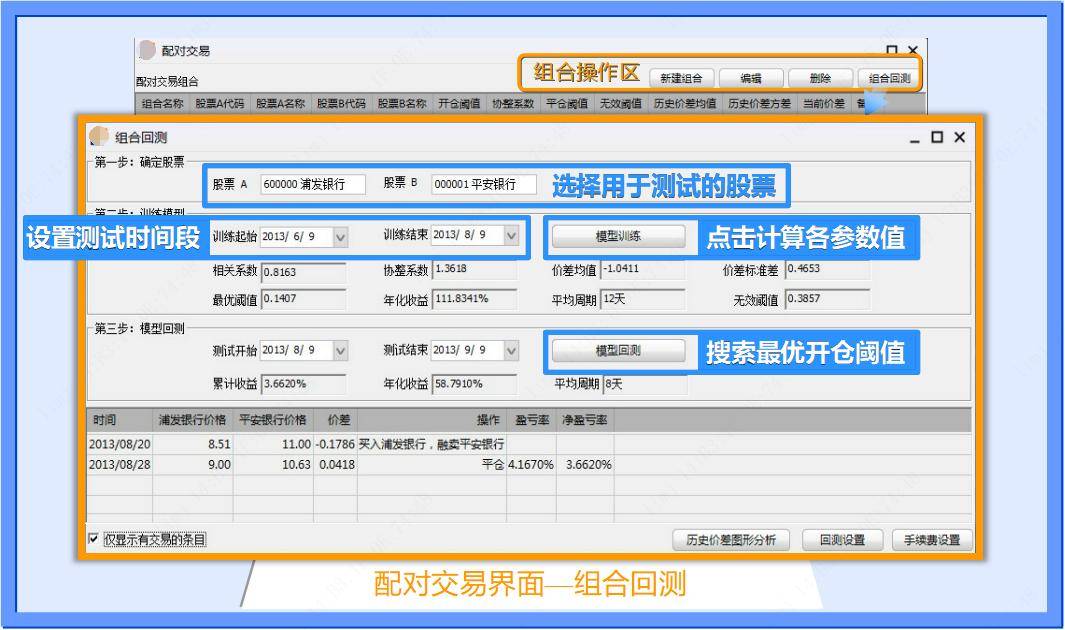
Task: Expand the 训练结束 date dropdown
Action: 511,236
